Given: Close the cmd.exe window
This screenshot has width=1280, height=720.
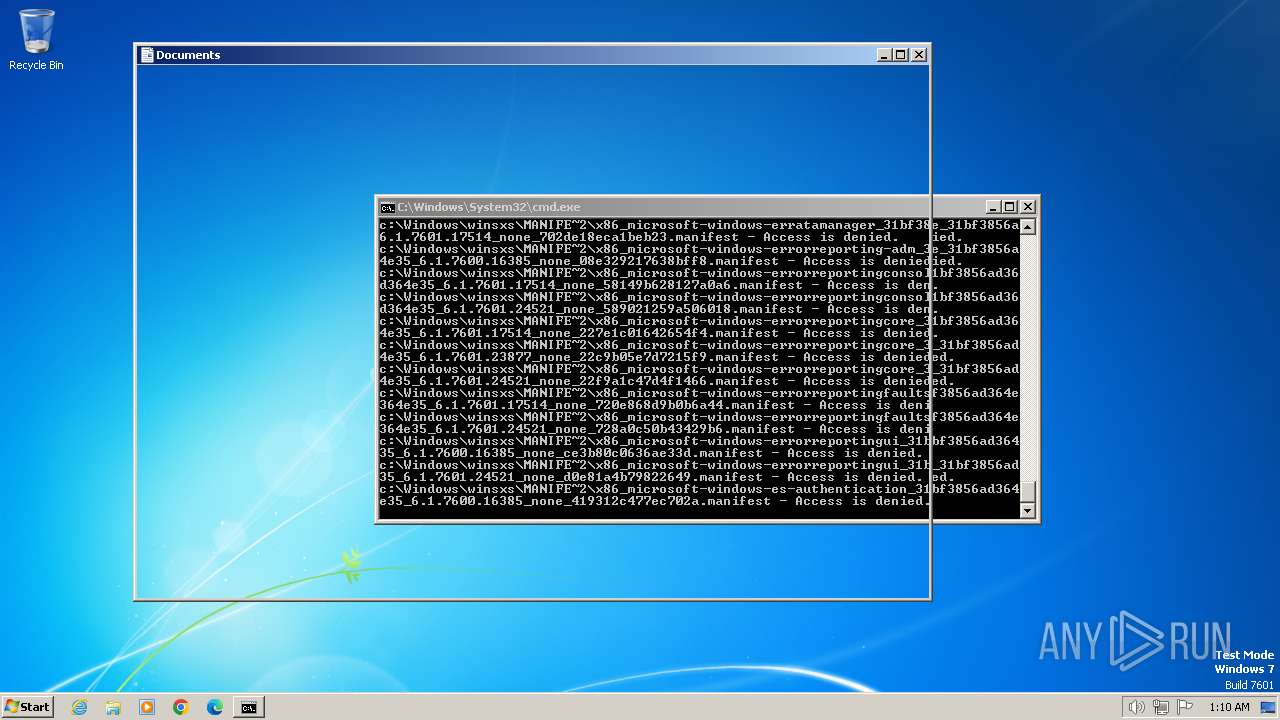Looking at the screenshot, I should click(x=1027, y=207).
